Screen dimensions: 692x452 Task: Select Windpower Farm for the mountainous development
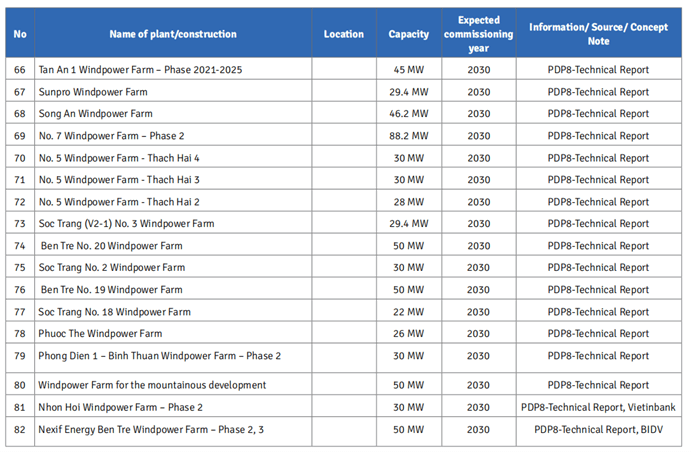point(152,385)
